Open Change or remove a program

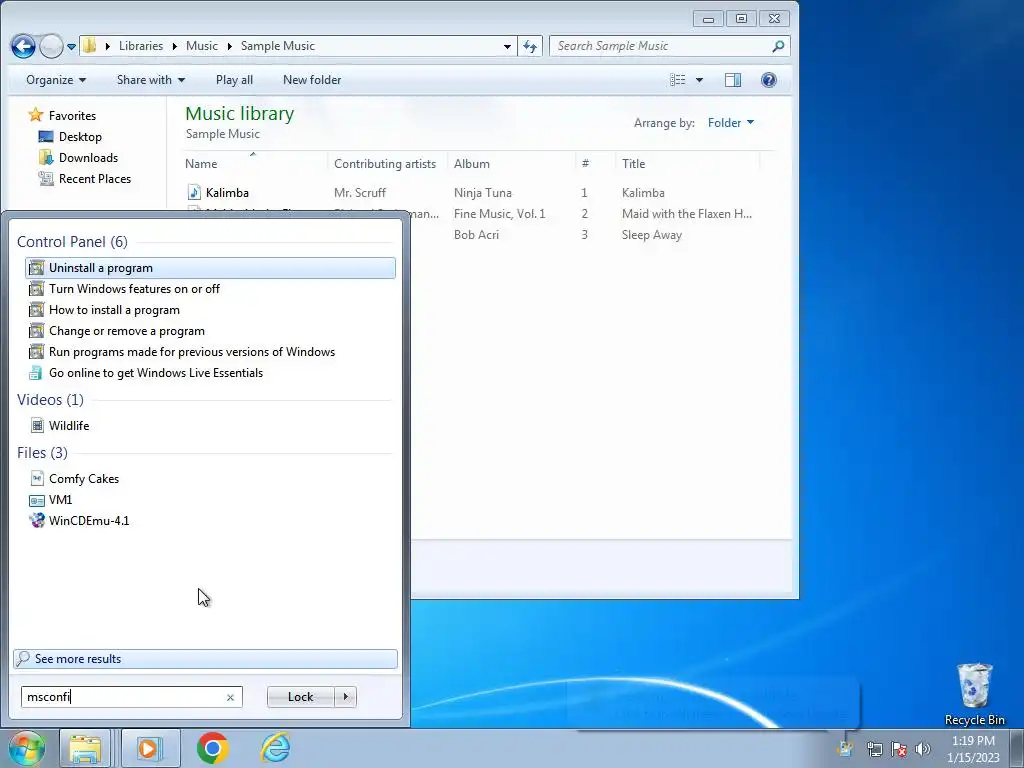[210, 330]
